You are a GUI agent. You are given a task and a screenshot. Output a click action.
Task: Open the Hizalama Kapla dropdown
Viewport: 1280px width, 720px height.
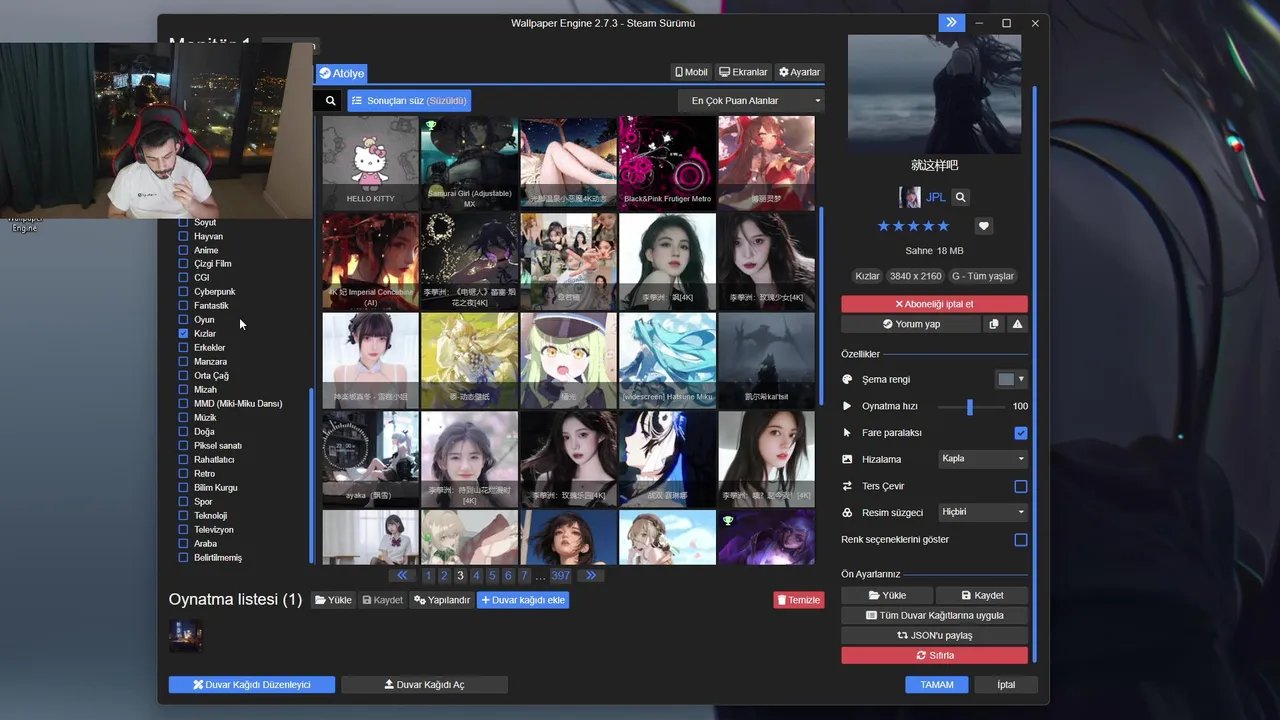pos(983,459)
